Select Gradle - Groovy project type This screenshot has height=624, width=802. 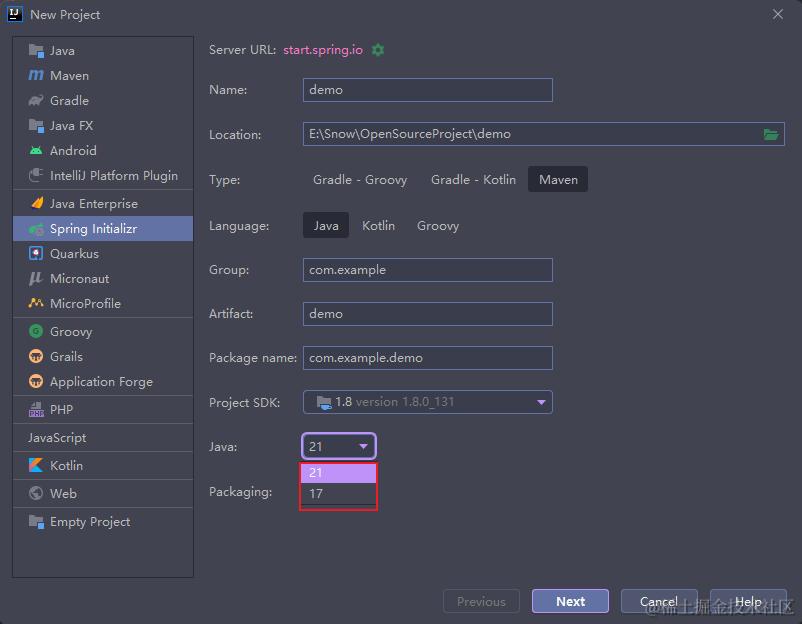tap(360, 180)
